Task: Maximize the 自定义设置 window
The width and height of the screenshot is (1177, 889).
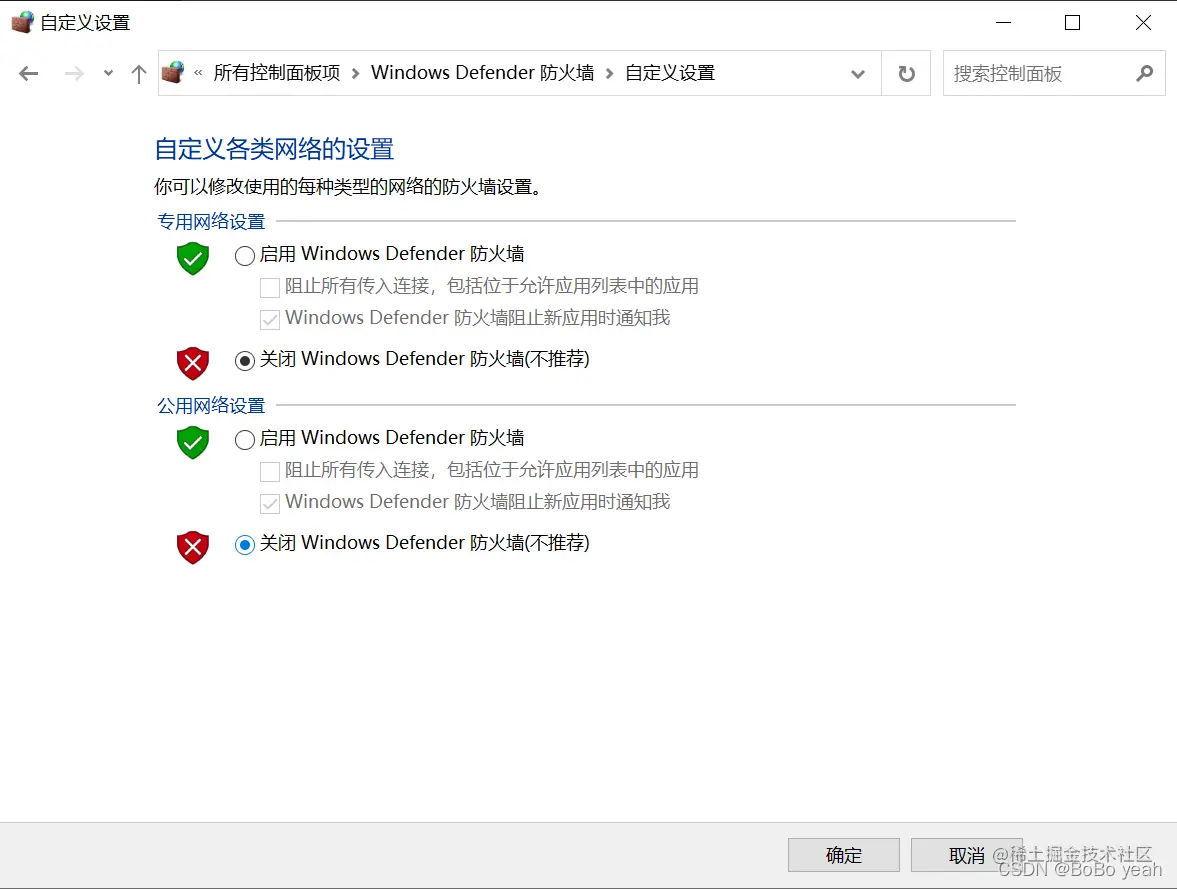Action: pyautogui.click(x=1073, y=23)
